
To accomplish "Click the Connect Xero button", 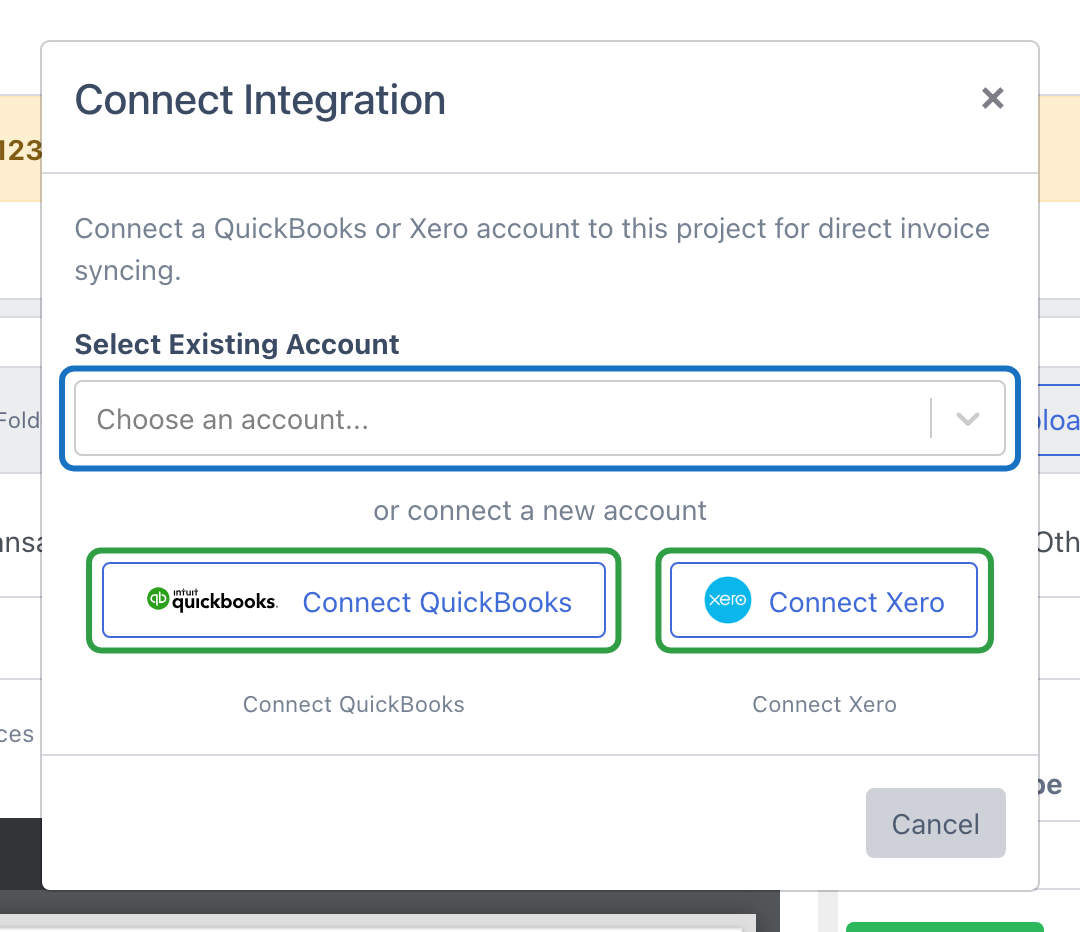I will coord(824,600).
